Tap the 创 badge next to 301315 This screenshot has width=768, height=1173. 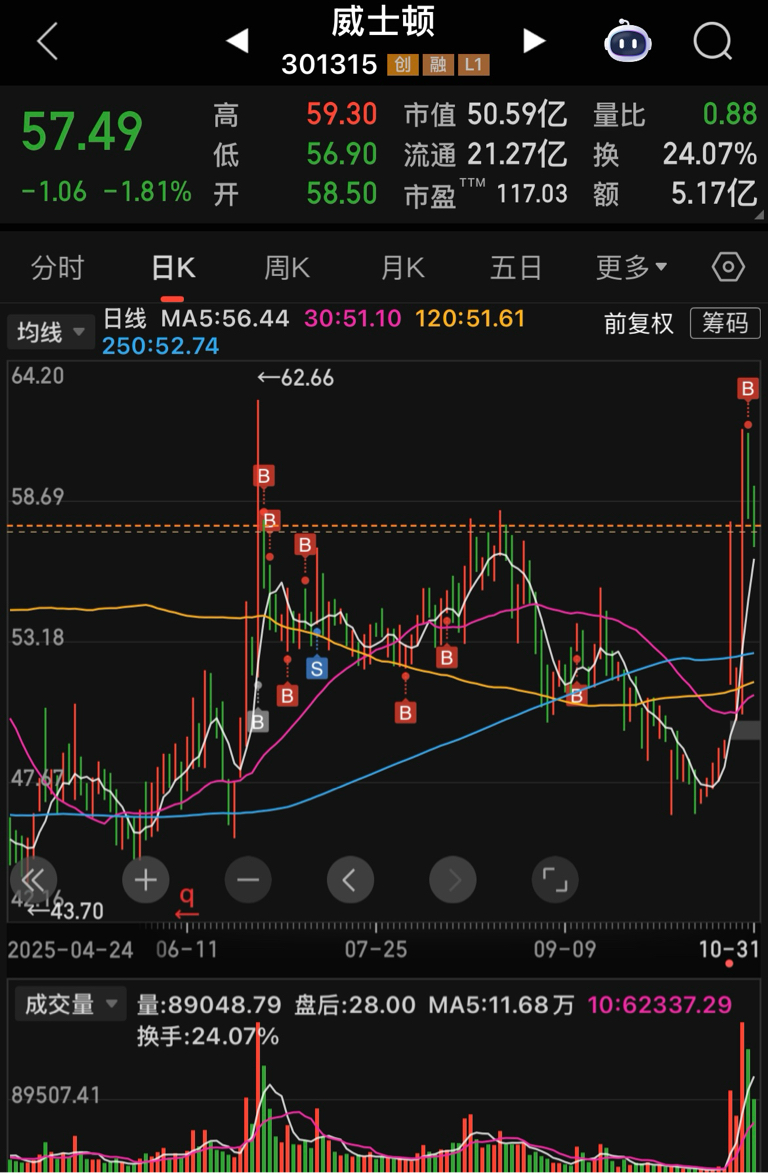tap(402, 64)
